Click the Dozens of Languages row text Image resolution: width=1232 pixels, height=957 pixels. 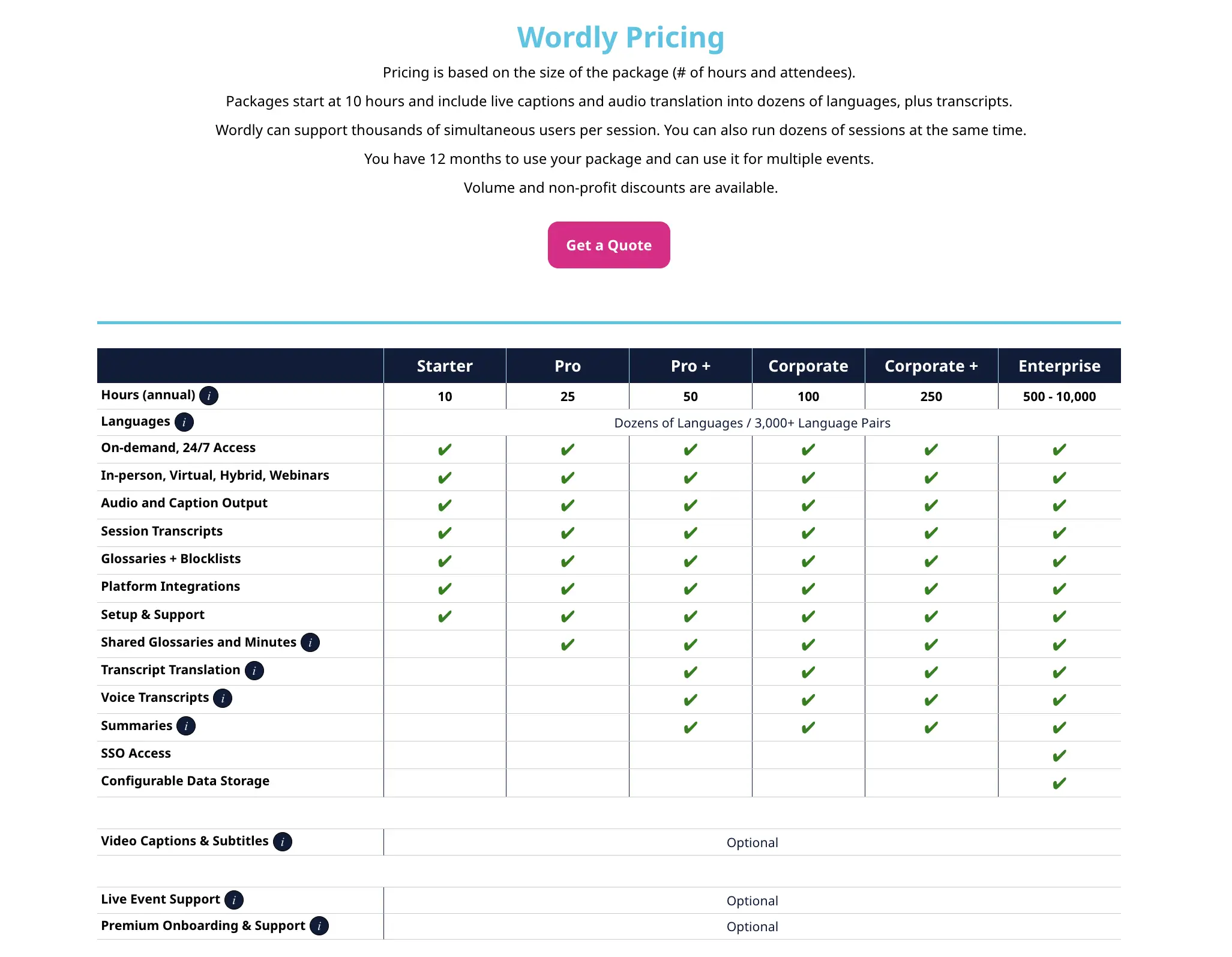(753, 423)
